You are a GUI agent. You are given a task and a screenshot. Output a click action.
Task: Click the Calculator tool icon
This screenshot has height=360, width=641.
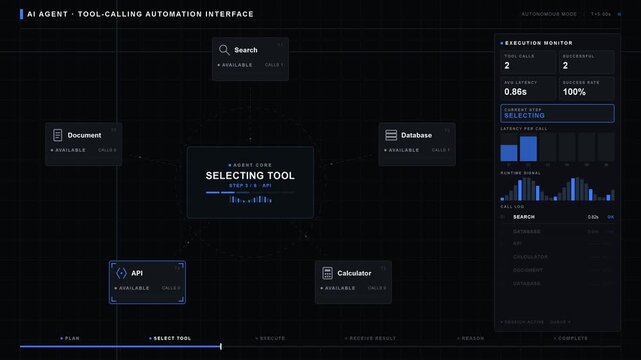tap(327, 273)
